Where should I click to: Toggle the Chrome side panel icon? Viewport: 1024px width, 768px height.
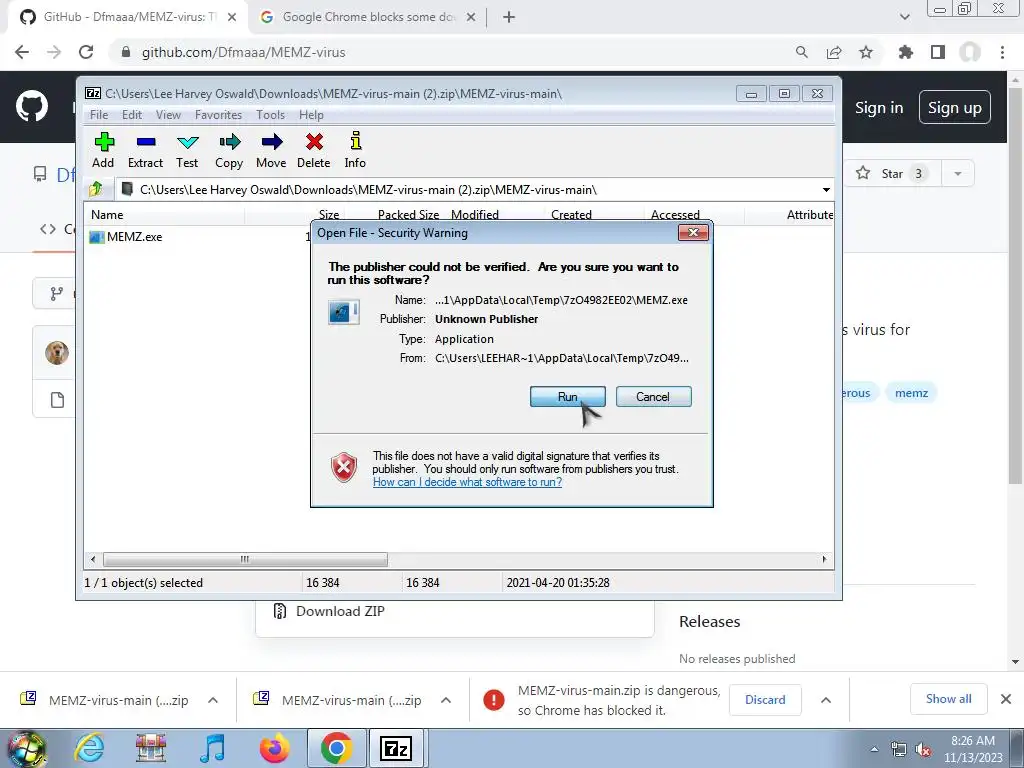pos(938,52)
